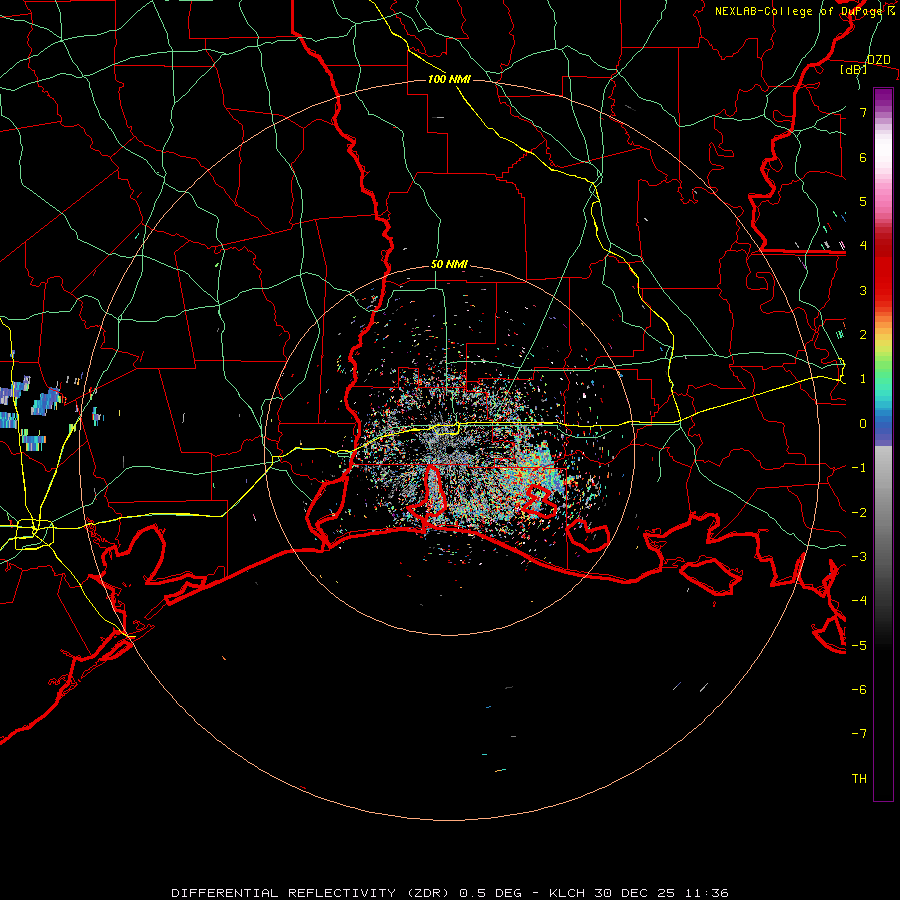900x900 pixels.
Task: Click the legend value 4
Action: pos(863,246)
